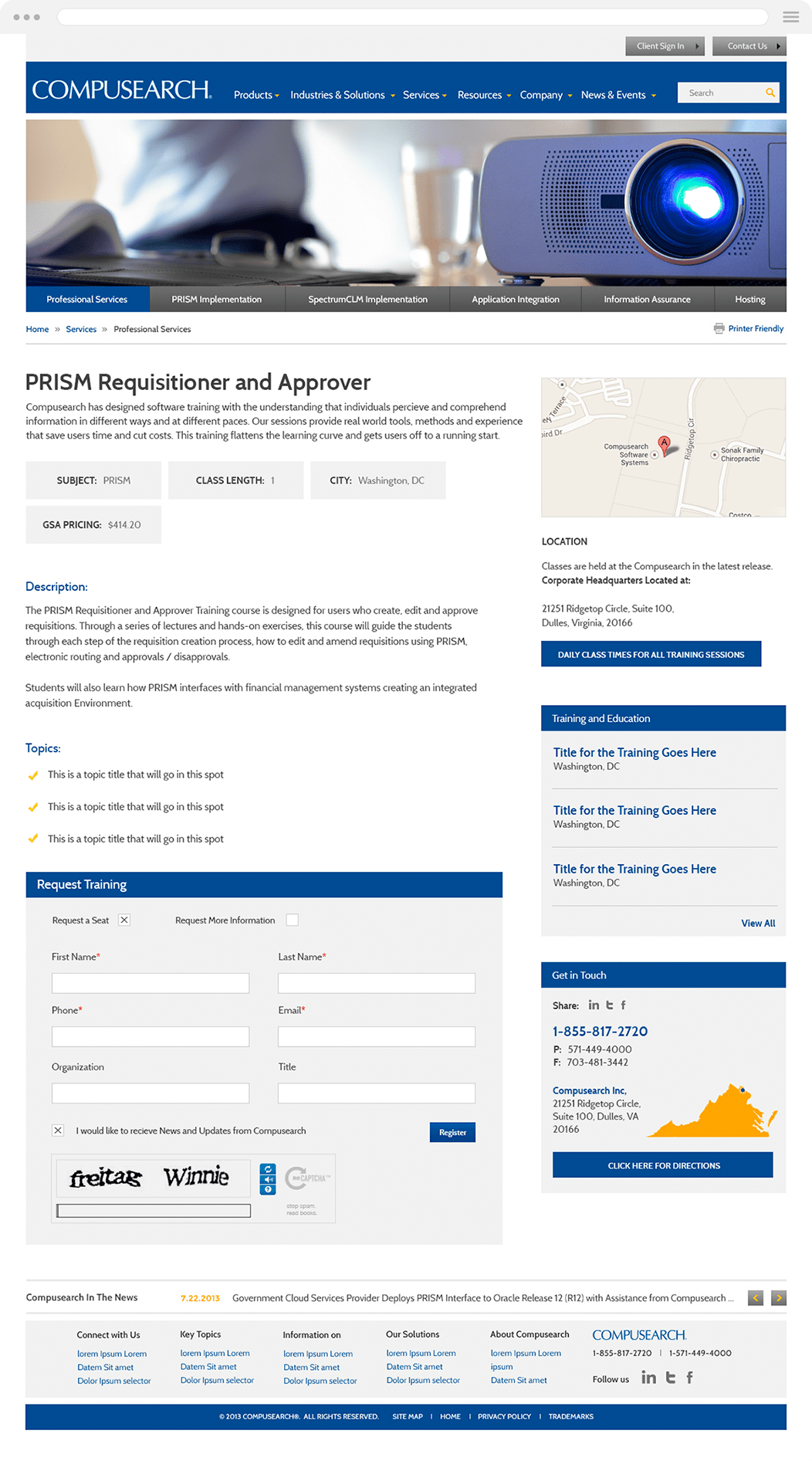Click the browser address bar
Screen dimensions: 812x1461
[413, 17]
